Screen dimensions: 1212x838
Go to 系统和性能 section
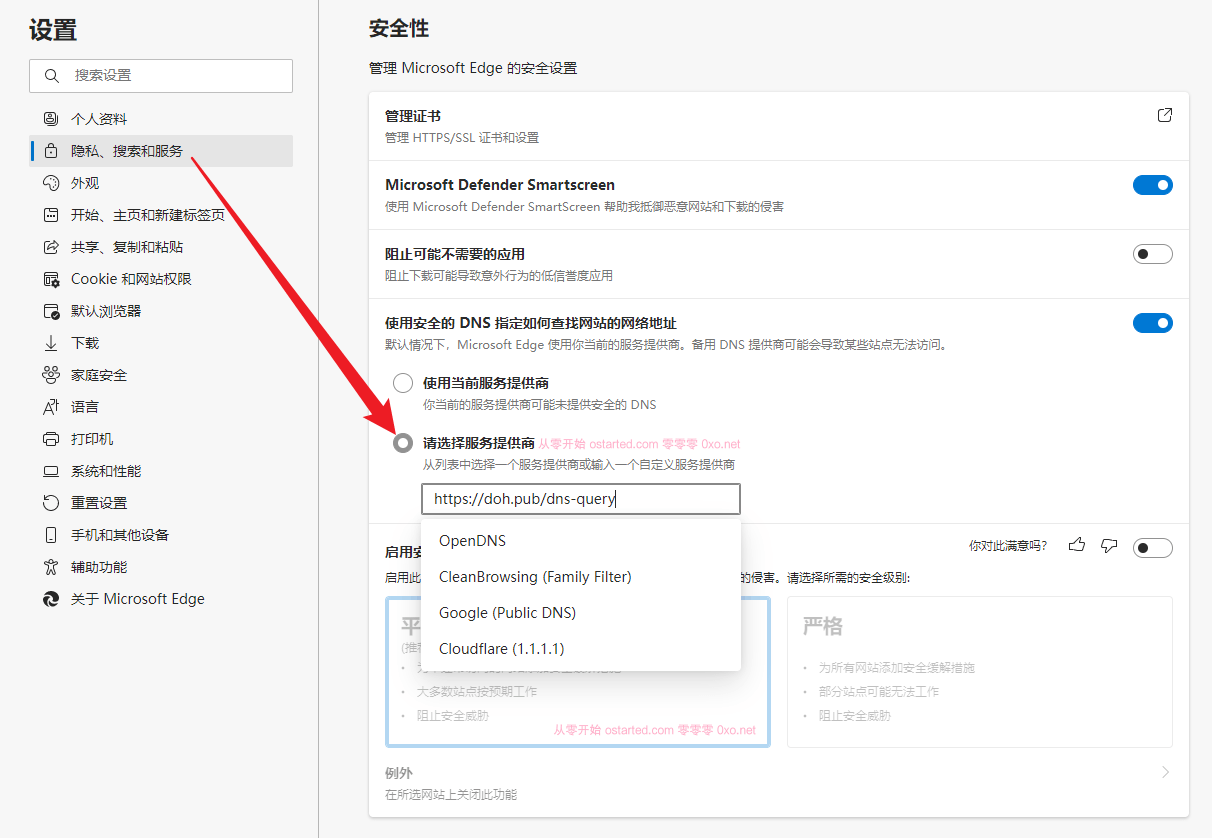(x=161, y=471)
